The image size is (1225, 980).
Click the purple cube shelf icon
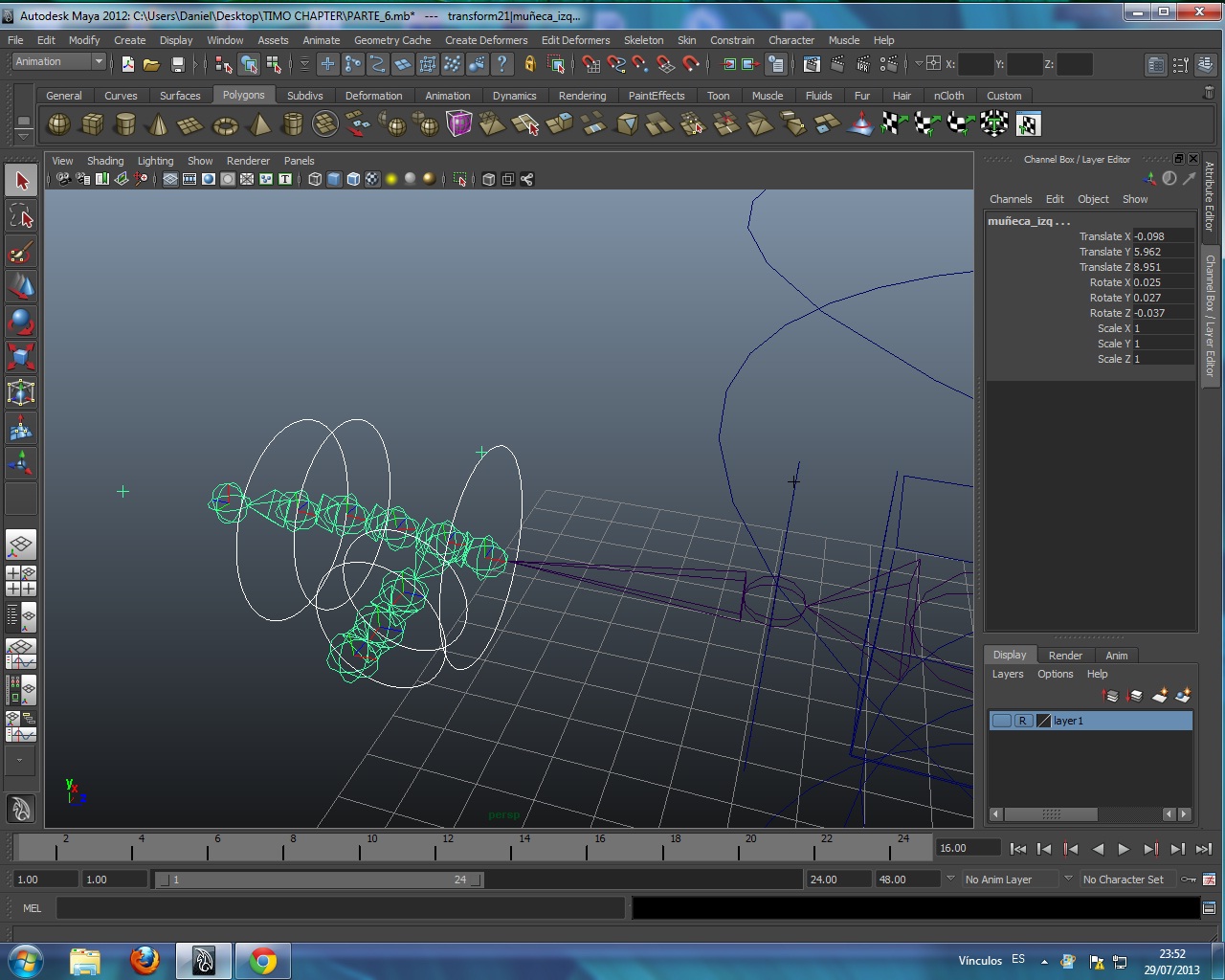[459, 124]
